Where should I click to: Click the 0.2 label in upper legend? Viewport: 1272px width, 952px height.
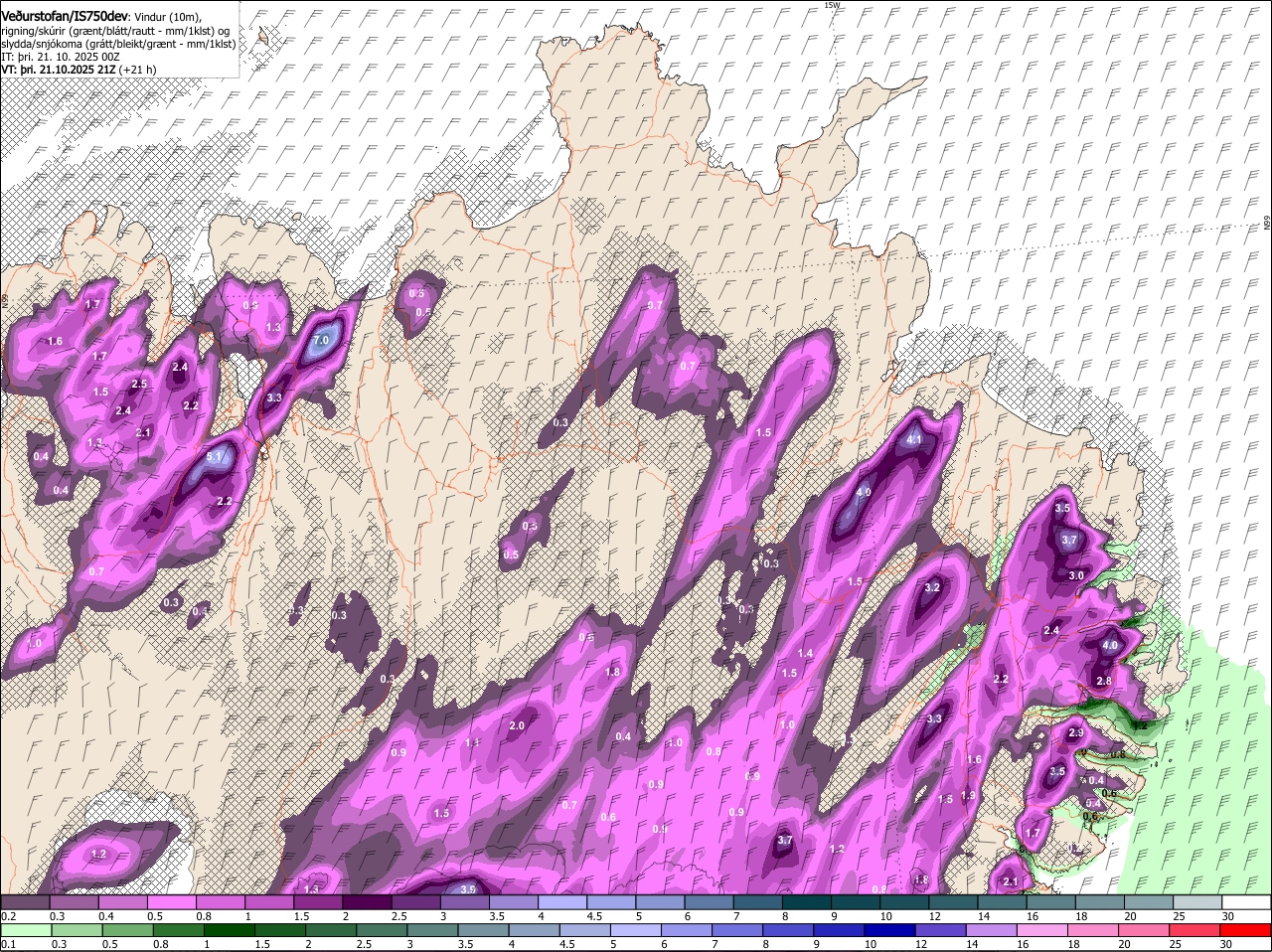pyautogui.click(x=8, y=915)
